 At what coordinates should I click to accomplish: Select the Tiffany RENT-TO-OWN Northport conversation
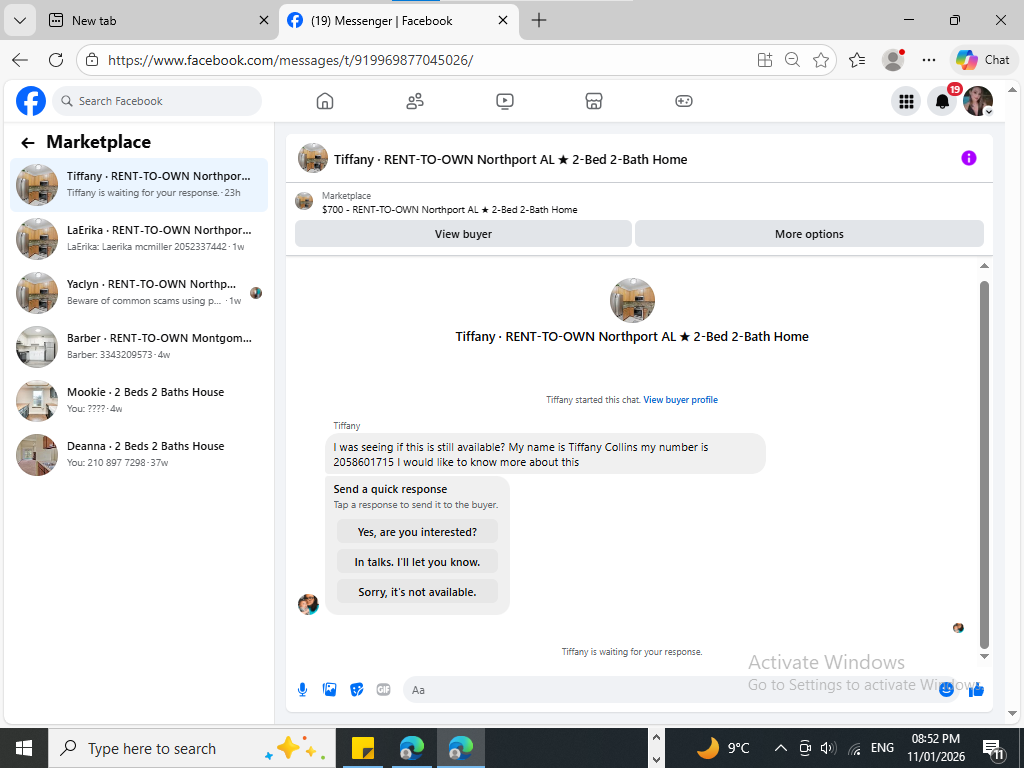[138, 185]
